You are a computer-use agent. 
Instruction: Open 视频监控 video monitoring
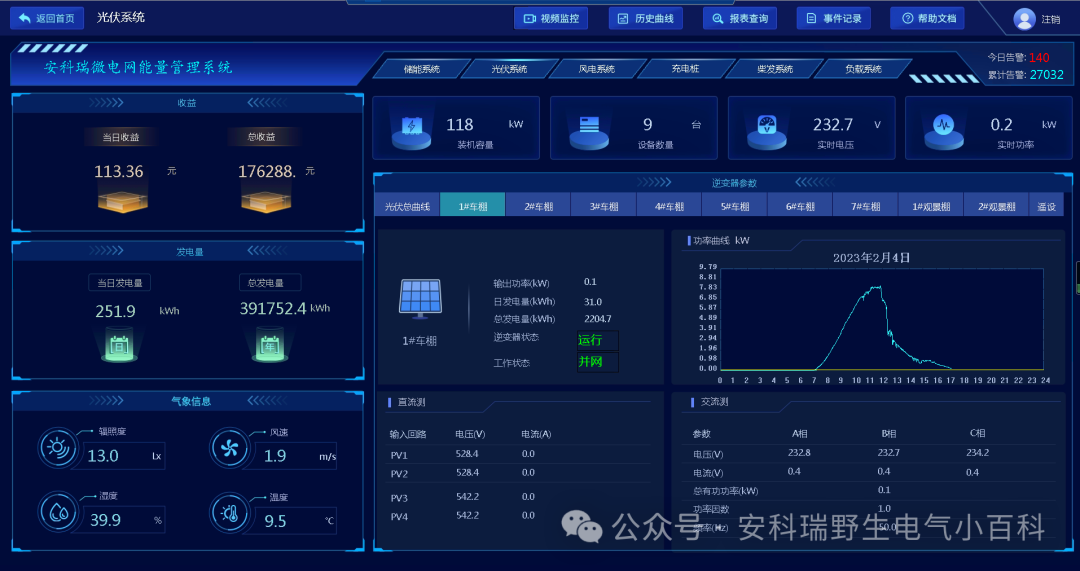click(551, 19)
